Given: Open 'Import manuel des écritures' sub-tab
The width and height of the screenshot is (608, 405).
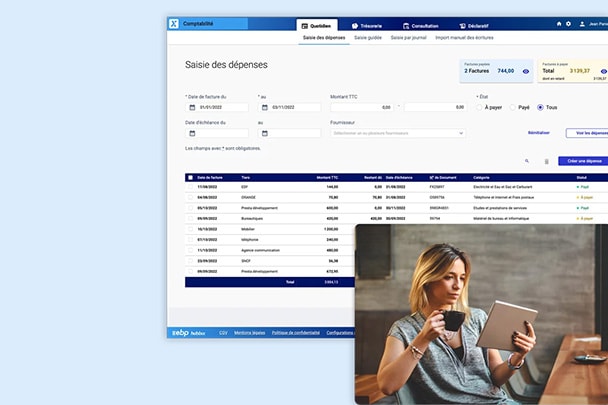Looking at the screenshot, I should tap(464, 38).
